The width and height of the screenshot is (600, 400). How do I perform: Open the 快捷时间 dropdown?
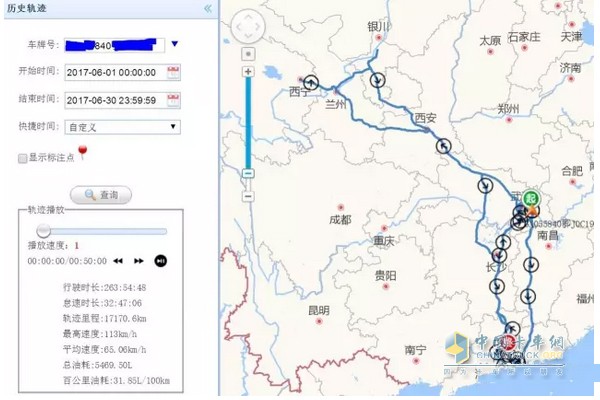[121, 127]
